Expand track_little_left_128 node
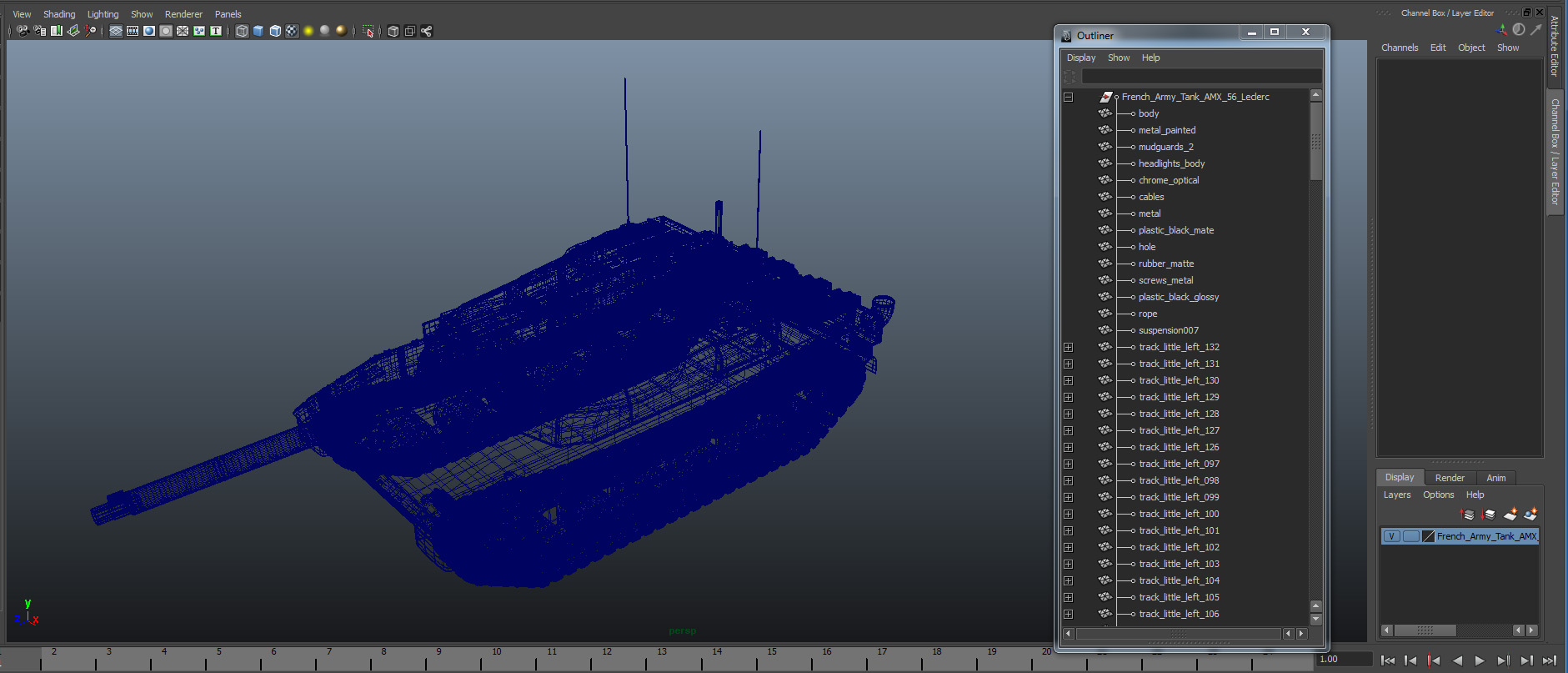The width and height of the screenshot is (1568, 673). pyautogui.click(x=1068, y=414)
